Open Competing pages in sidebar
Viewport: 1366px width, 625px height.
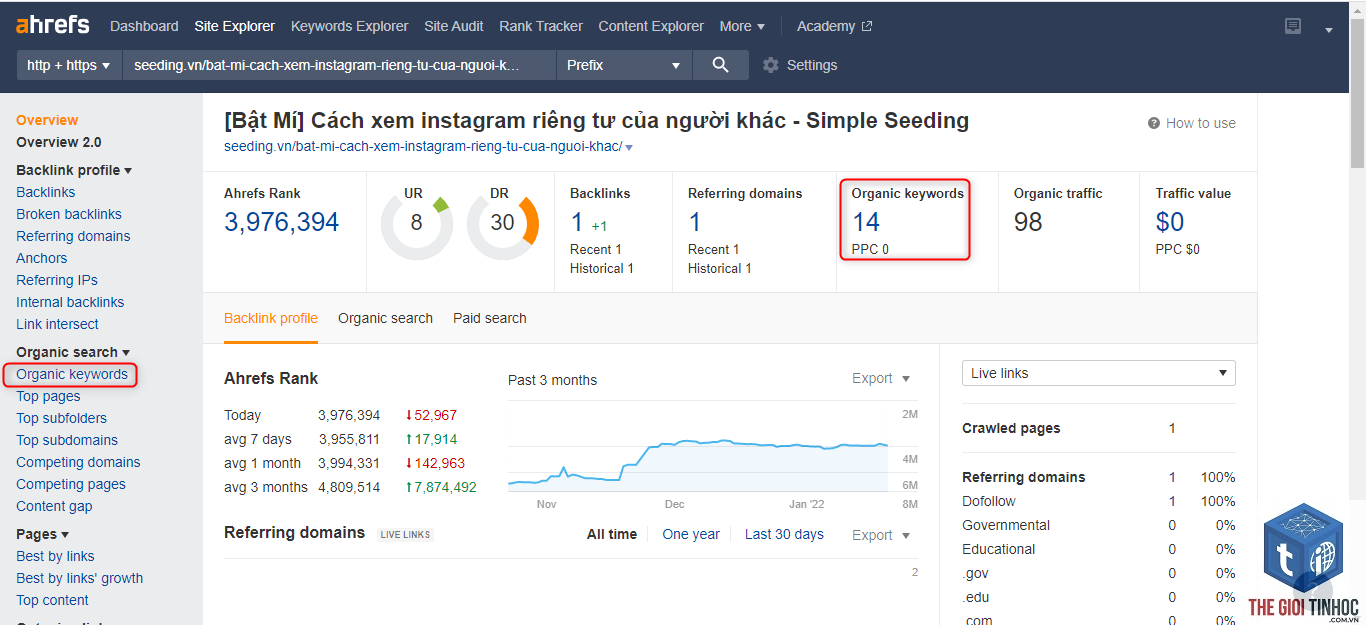[71, 484]
